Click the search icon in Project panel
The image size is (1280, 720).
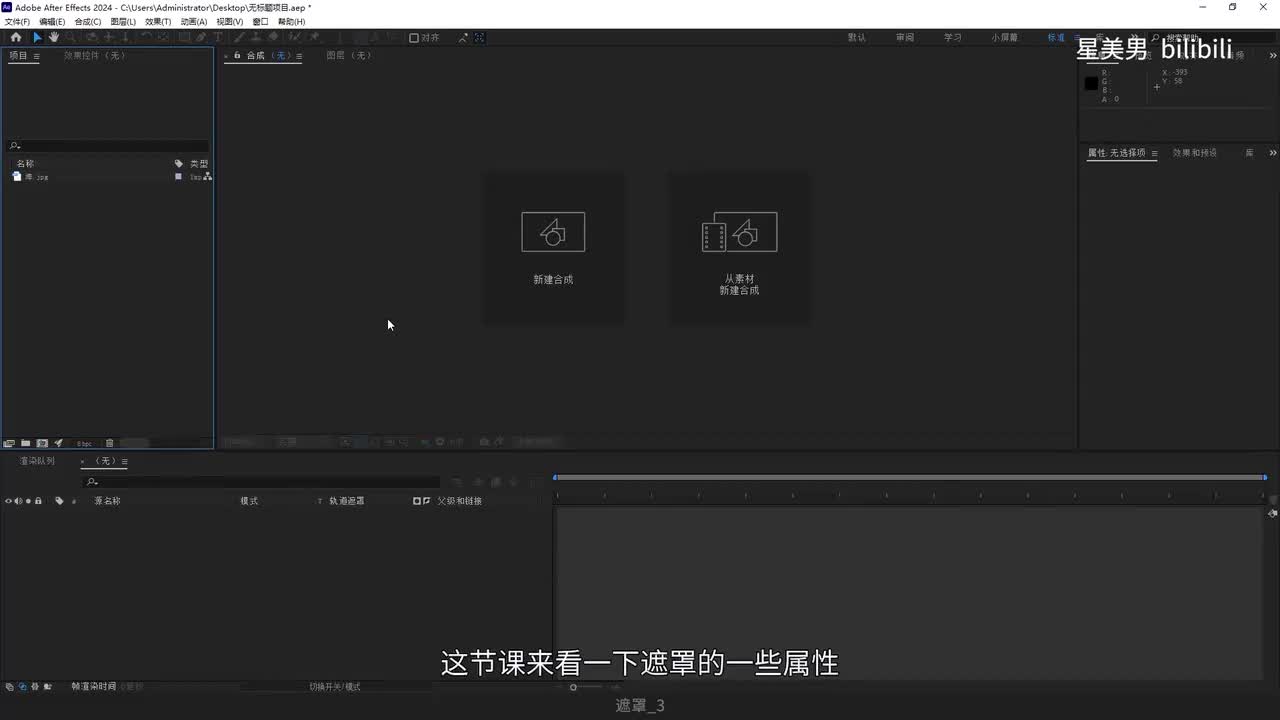(15, 146)
